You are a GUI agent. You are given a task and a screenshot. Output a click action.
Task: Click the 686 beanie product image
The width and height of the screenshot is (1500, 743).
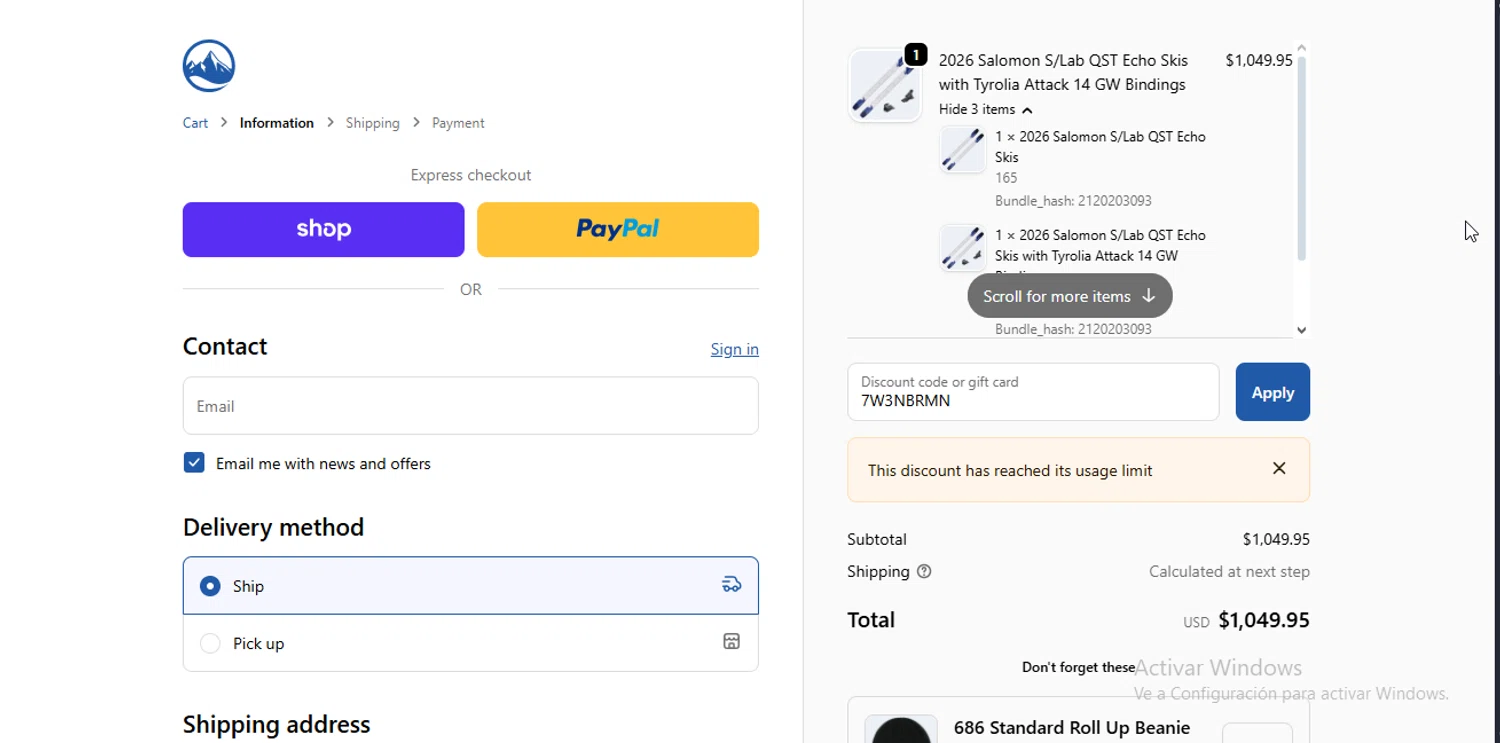pyautogui.click(x=901, y=729)
